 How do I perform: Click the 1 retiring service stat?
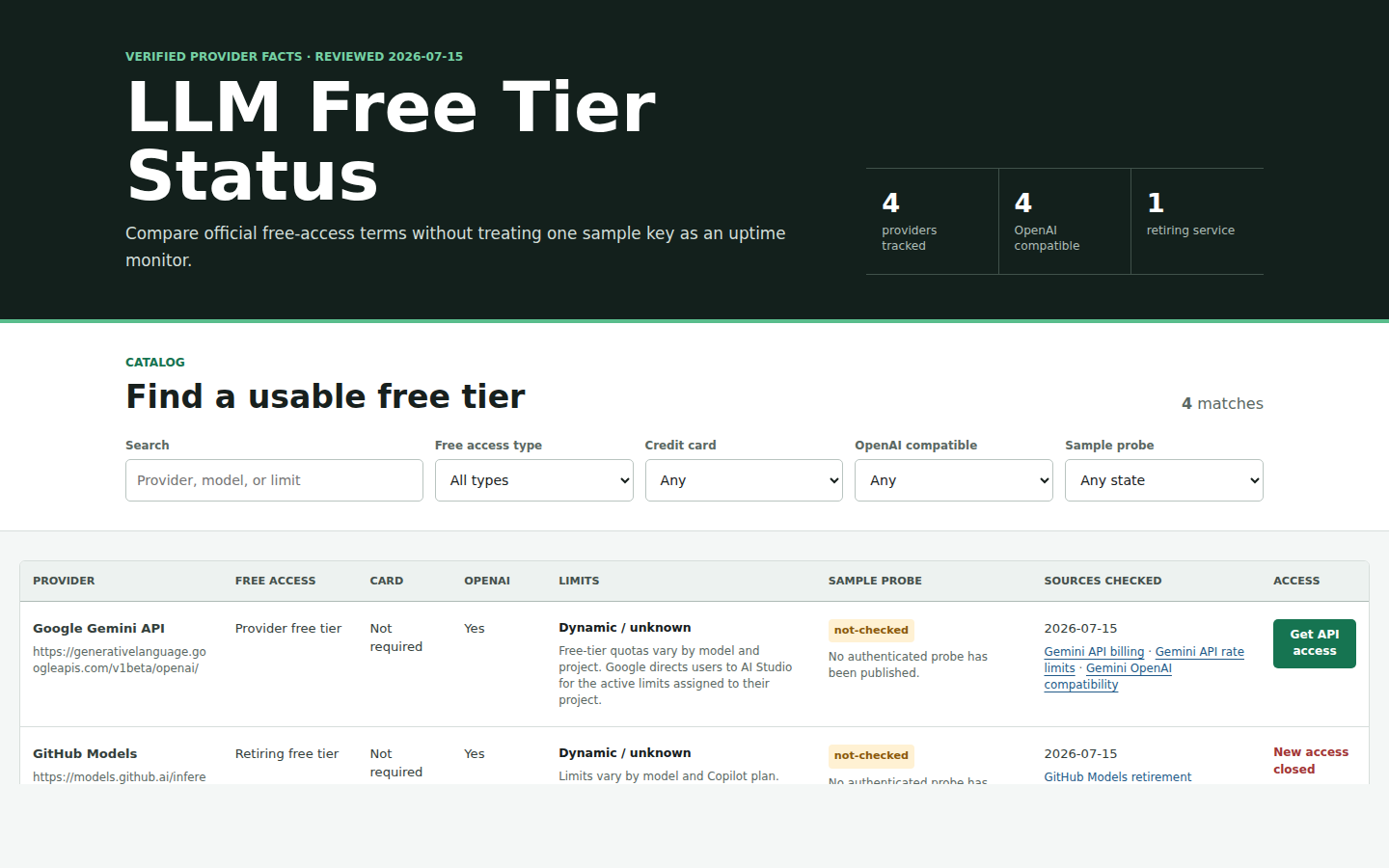tap(1197, 222)
